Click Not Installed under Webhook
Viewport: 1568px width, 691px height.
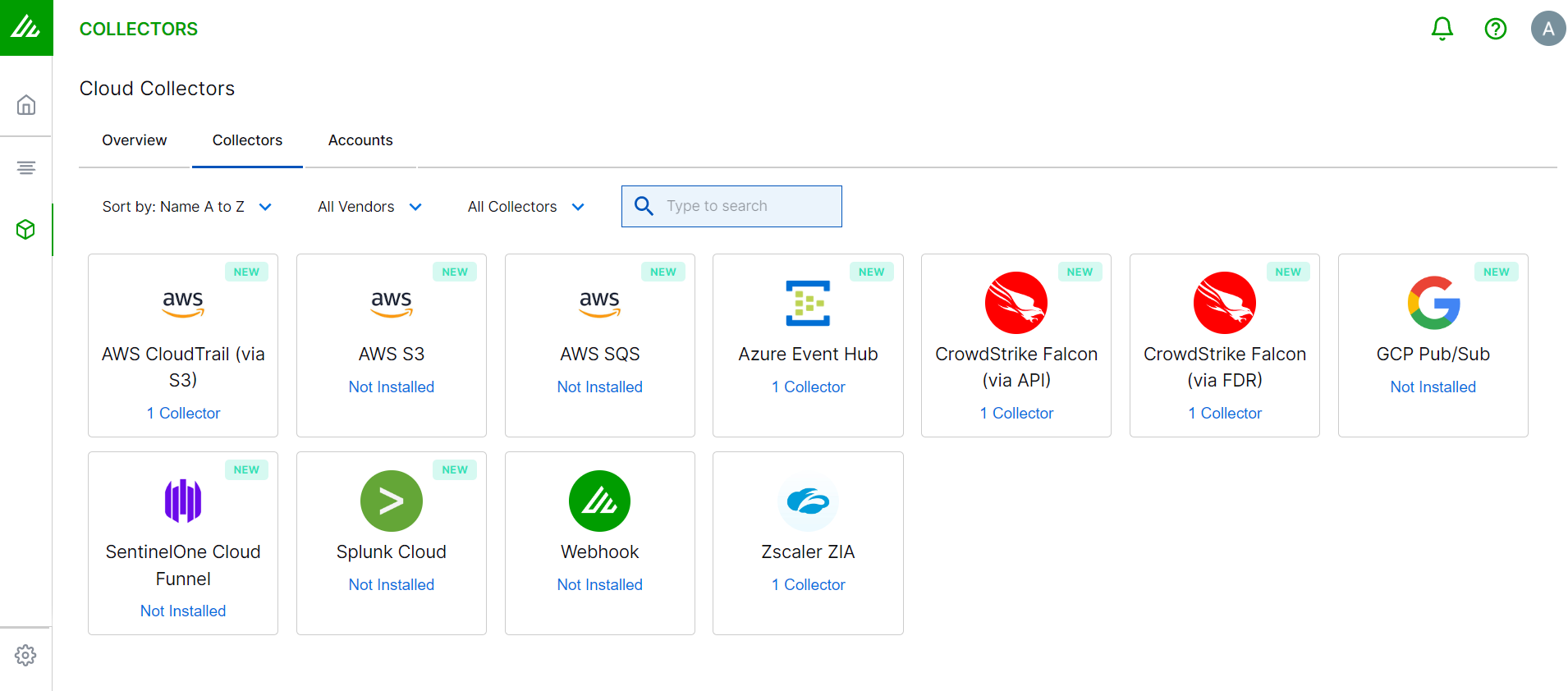click(600, 584)
